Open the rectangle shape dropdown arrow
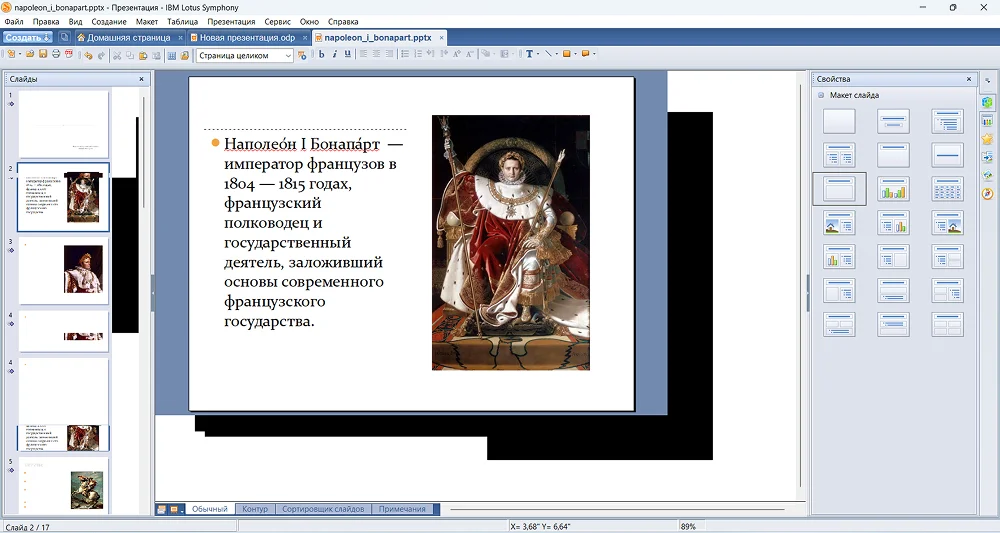Image resolution: width=1000 pixels, height=533 pixels. click(x=575, y=55)
